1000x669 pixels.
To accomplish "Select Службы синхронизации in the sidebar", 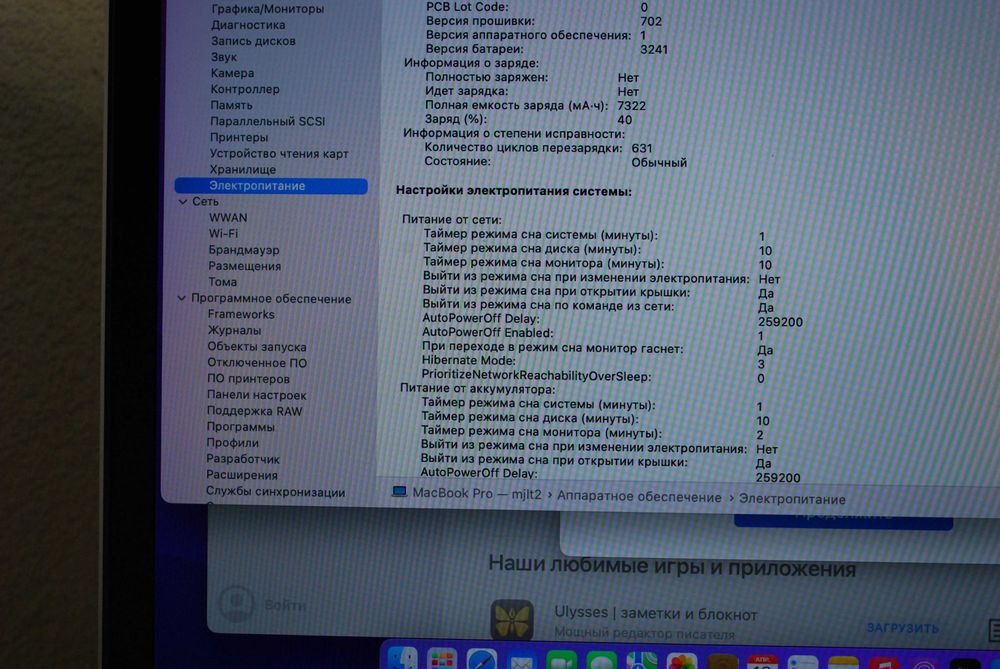I will pos(276,492).
